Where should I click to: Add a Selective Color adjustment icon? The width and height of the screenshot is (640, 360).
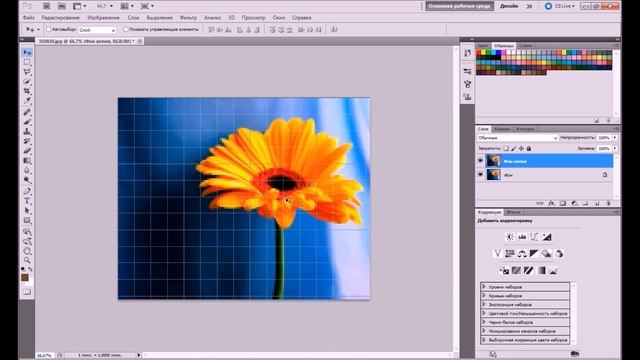click(x=553, y=270)
